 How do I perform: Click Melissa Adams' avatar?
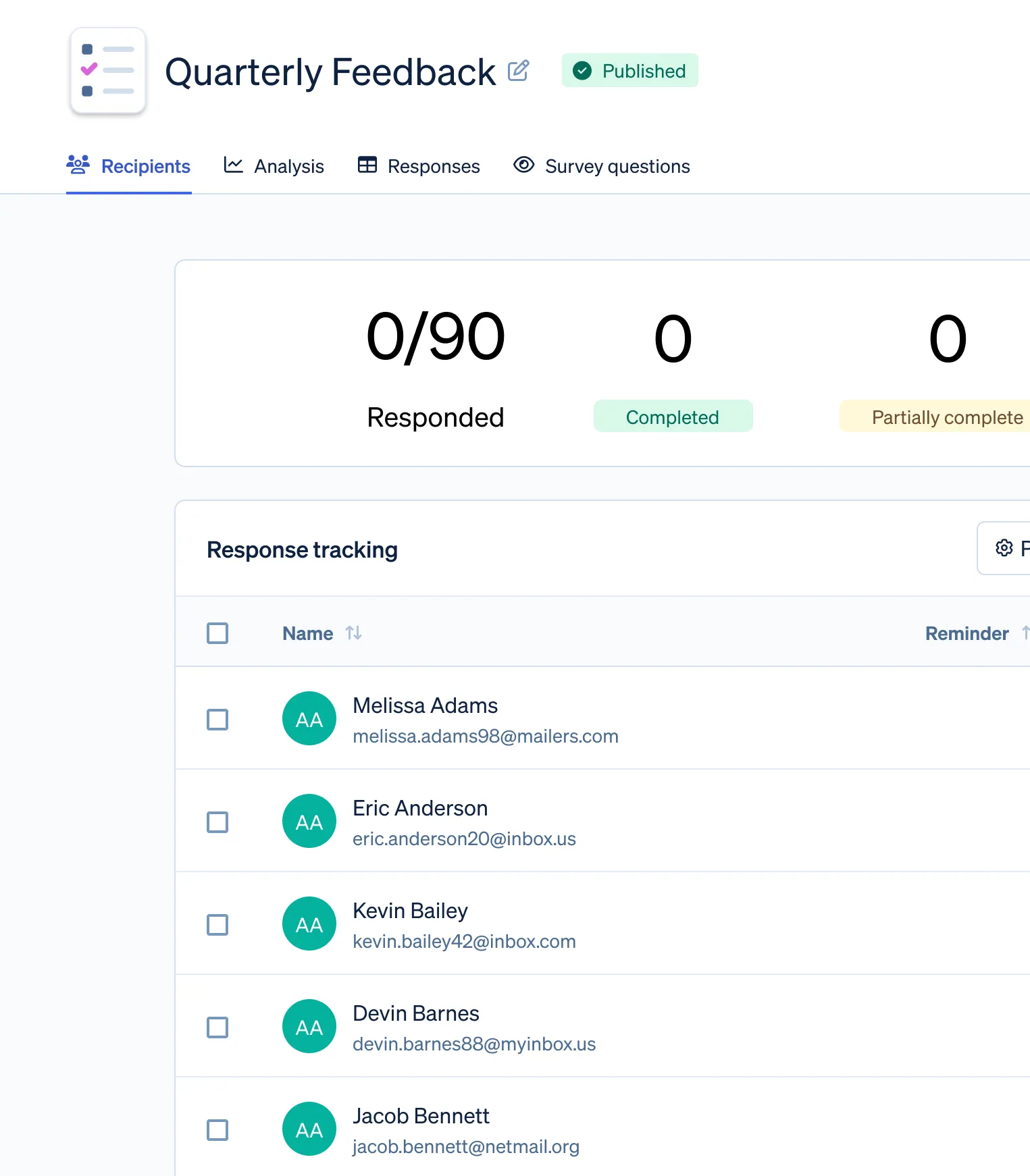click(x=309, y=718)
